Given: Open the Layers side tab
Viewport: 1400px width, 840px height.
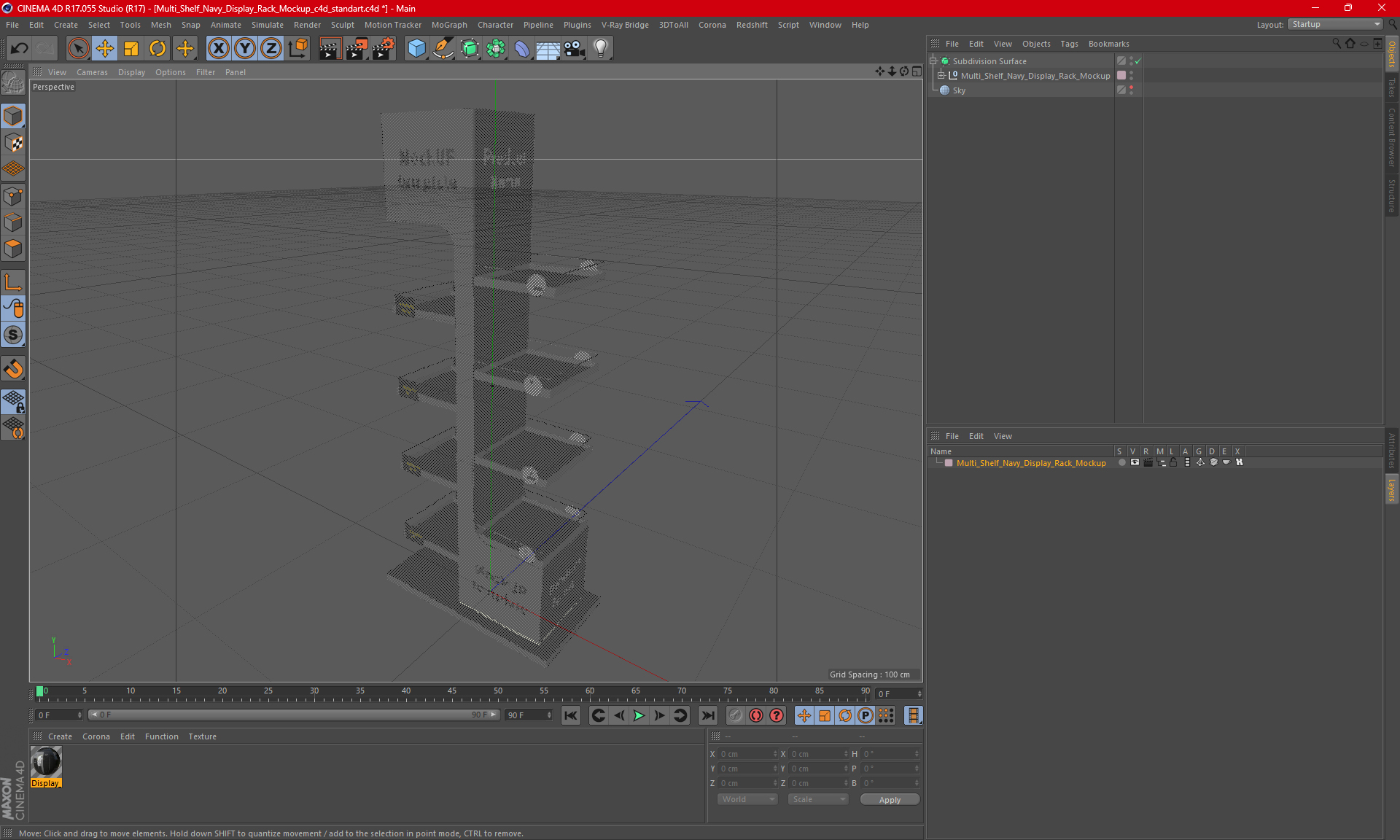Looking at the screenshot, I should click(1392, 489).
